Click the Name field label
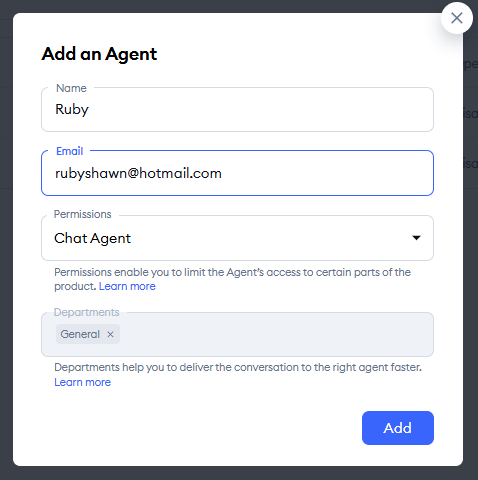This screenshot has width=478, height=480. click(71, 88)
